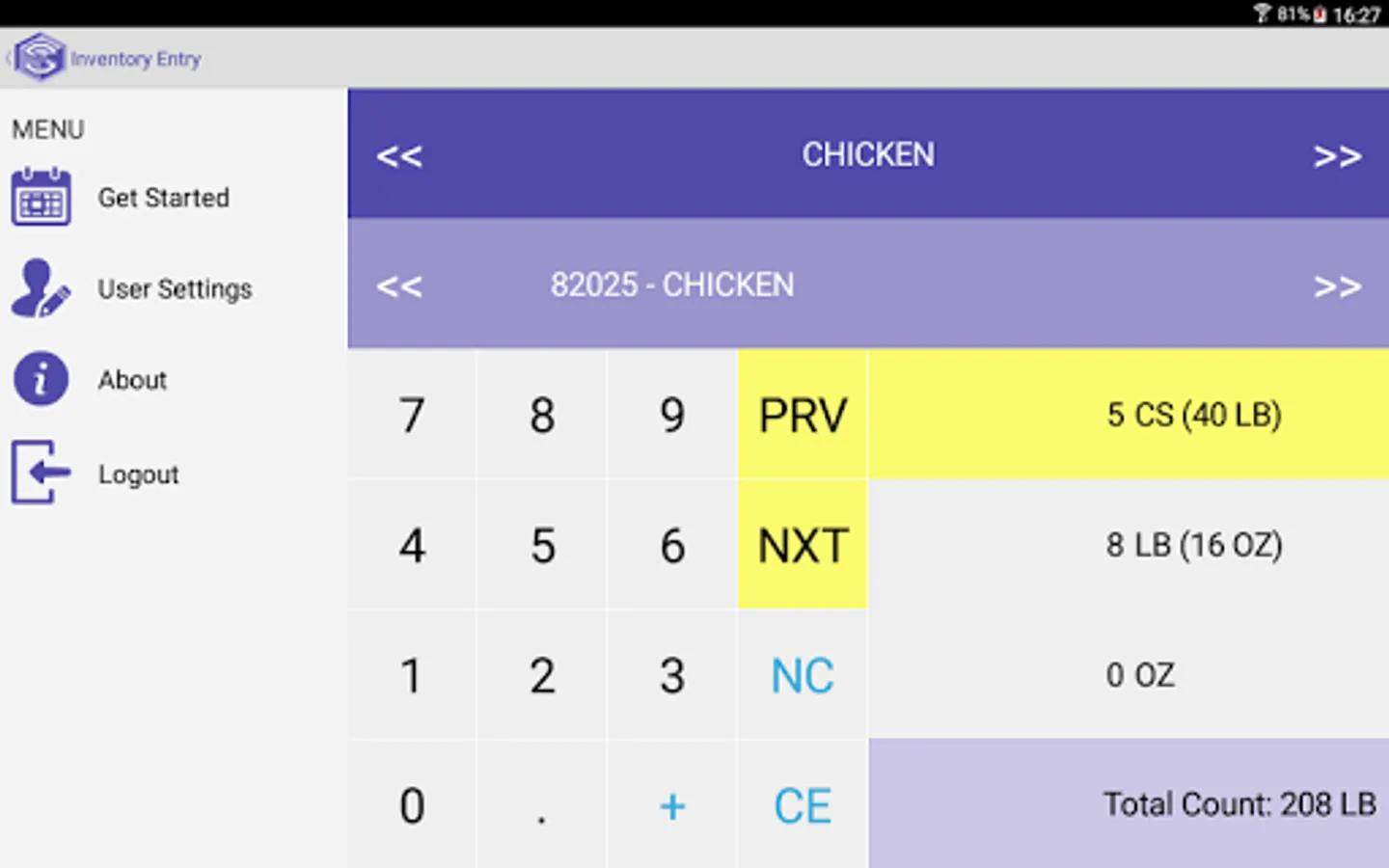Tap the NC key
The image size is (1389, 868).
pyautogui.click(x=802, y=675)
